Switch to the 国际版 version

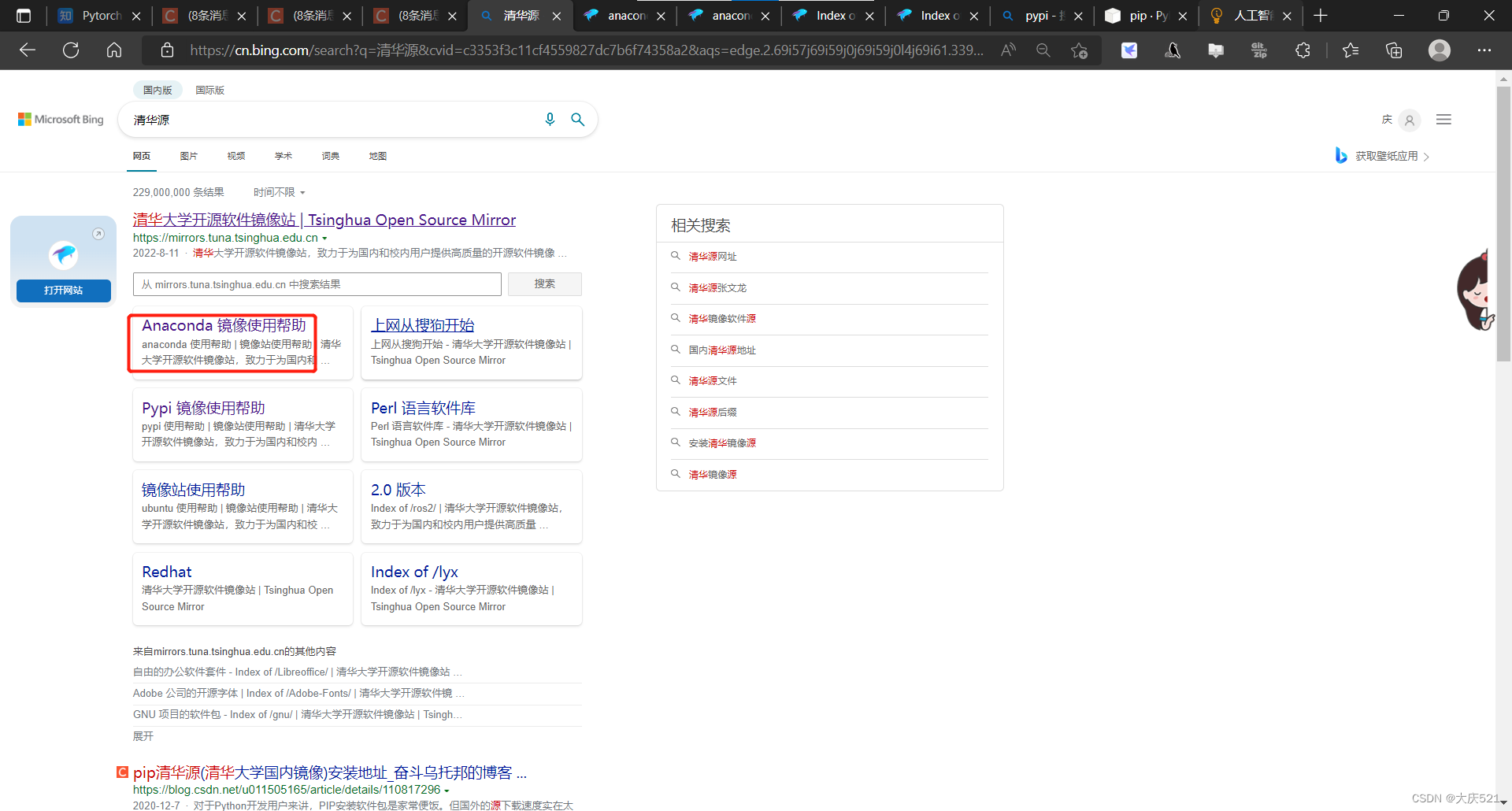pyautogui.click(x=209, y=89)
